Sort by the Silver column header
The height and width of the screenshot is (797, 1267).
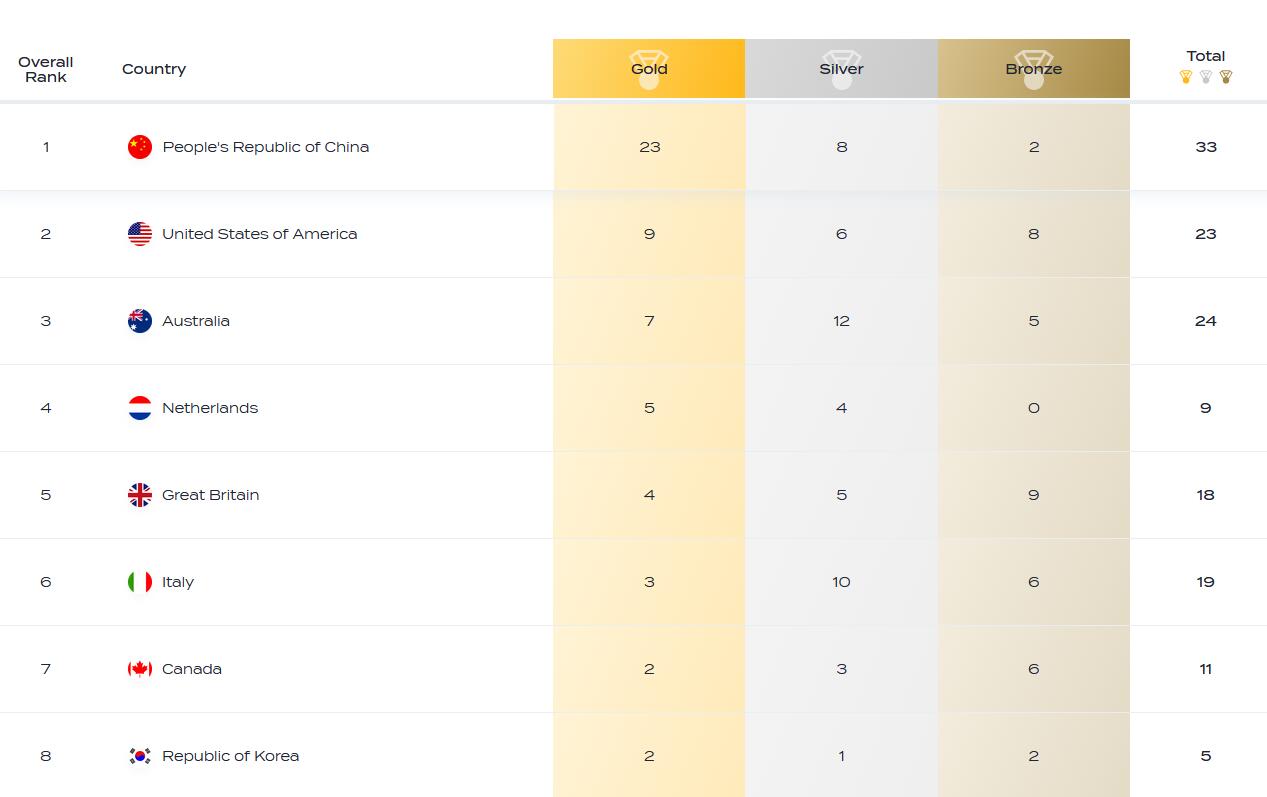[841, 69]
